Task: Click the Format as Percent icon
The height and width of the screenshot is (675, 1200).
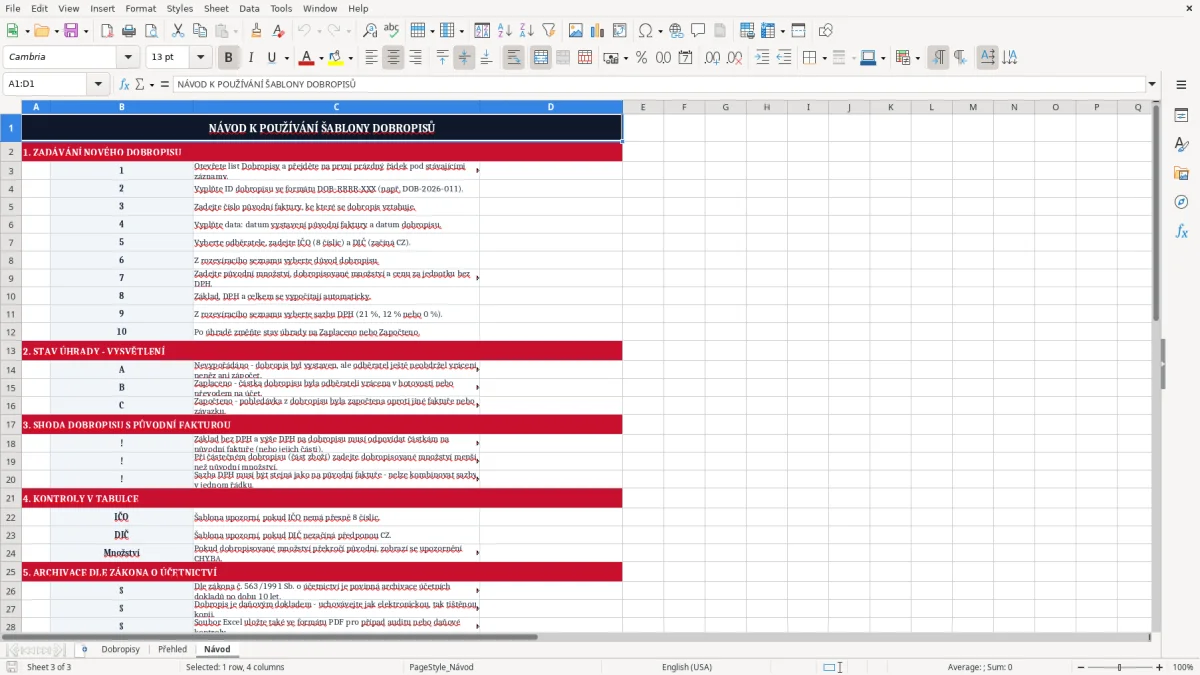Action: point(641,58)
